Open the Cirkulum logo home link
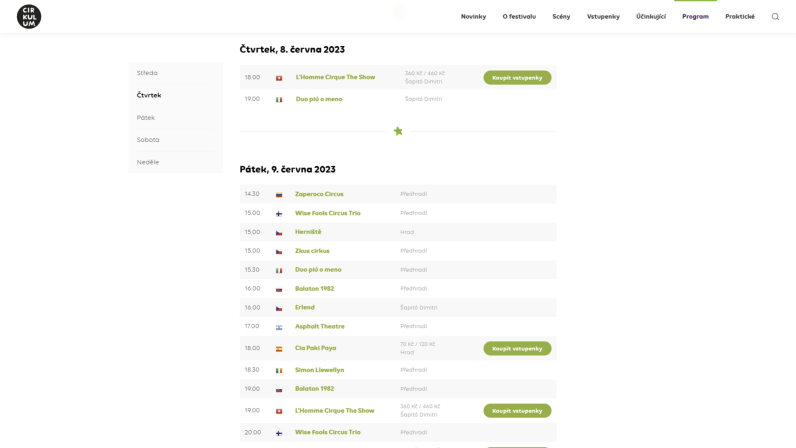Image resolution: width=796 pixels, height=448 pixels. pyautogui.click(x=29, y=16)
